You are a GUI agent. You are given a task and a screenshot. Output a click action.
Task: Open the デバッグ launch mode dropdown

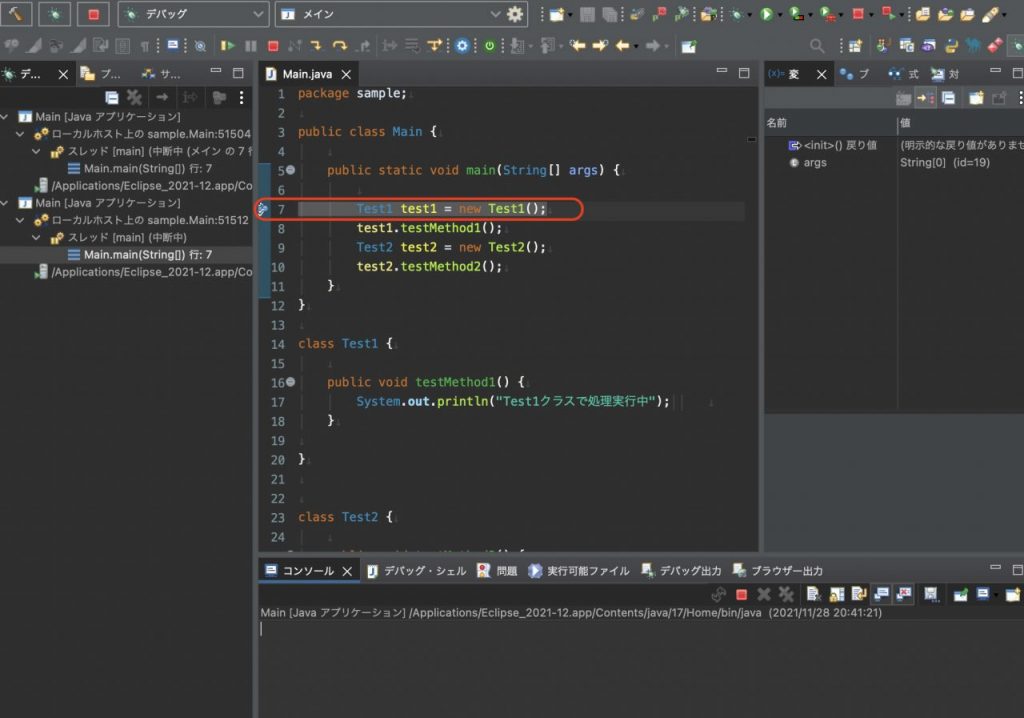(258, 14)
